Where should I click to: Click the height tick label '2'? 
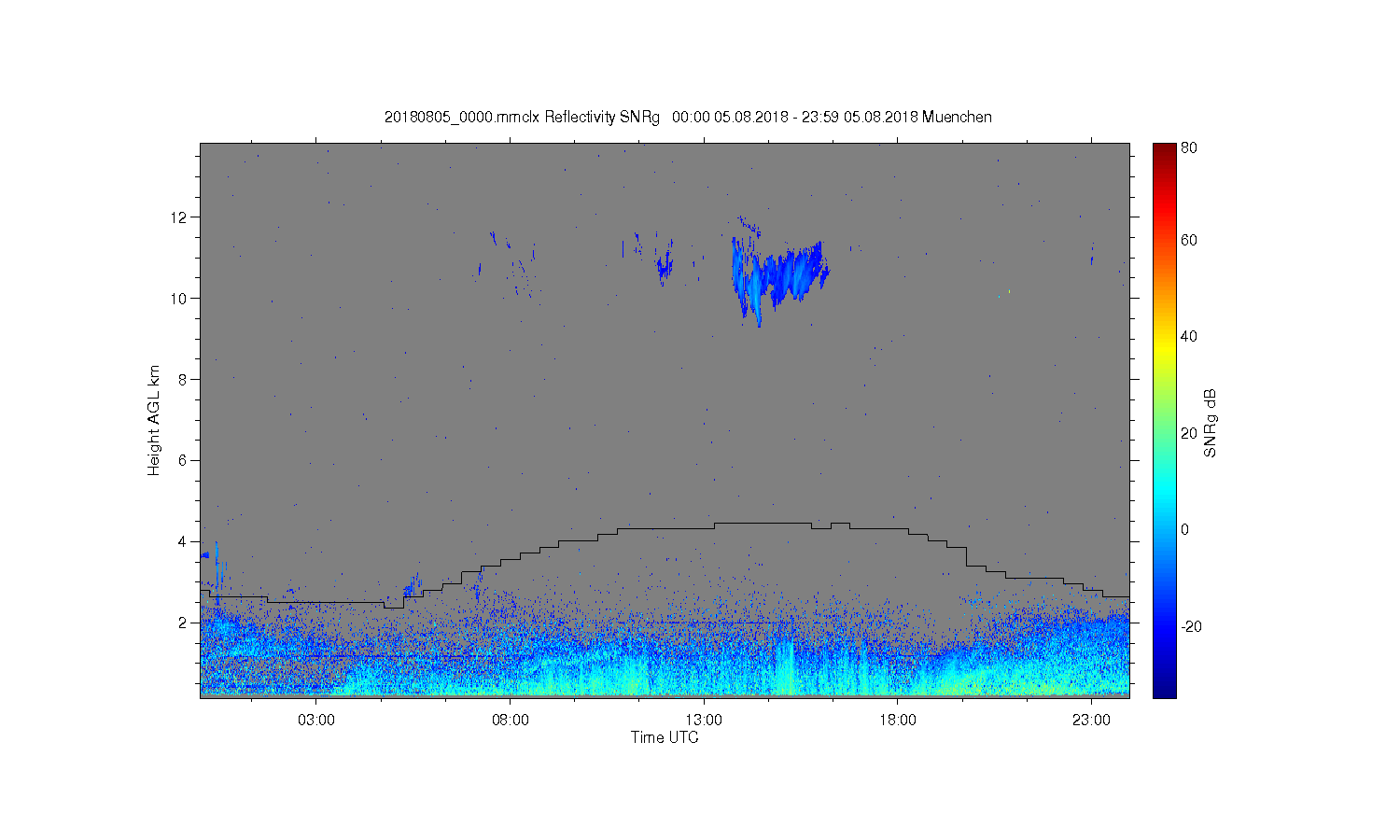[184, 623]
